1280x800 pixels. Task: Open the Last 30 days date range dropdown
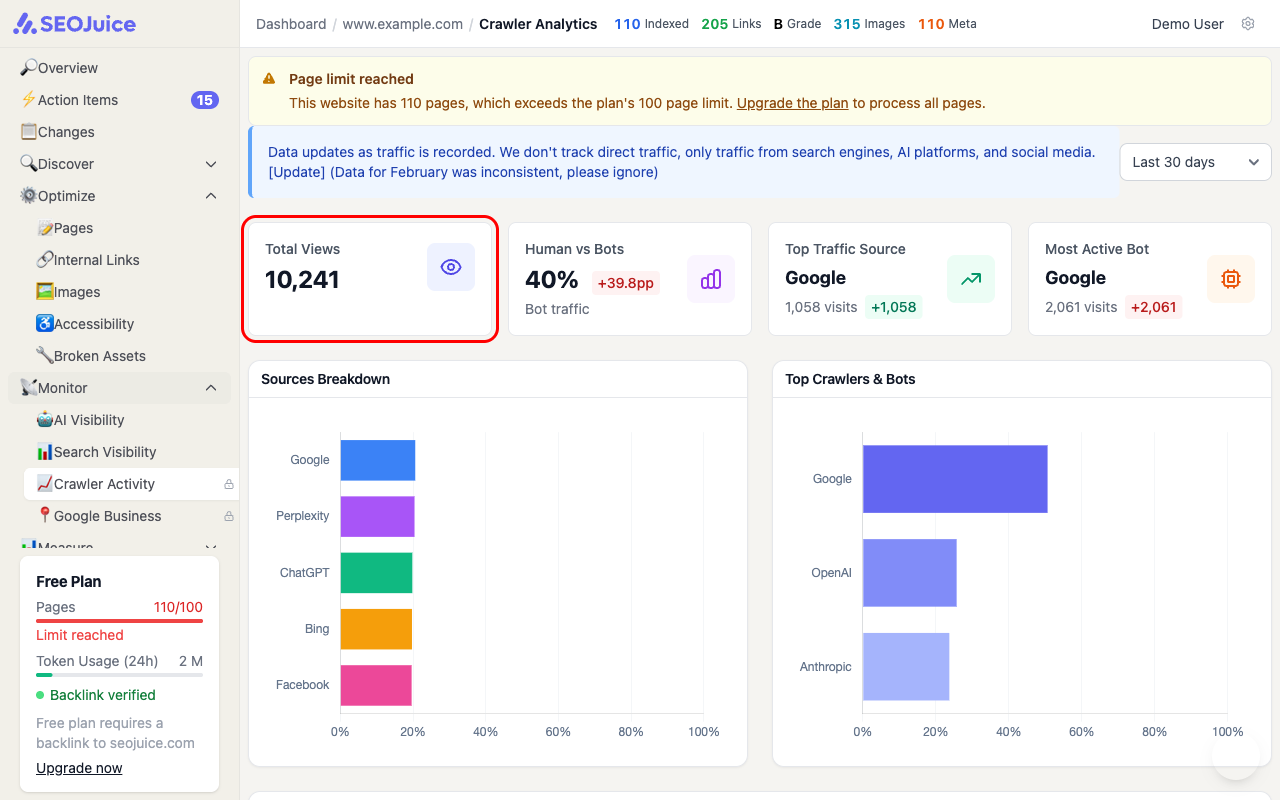[x=1195, y=162]
